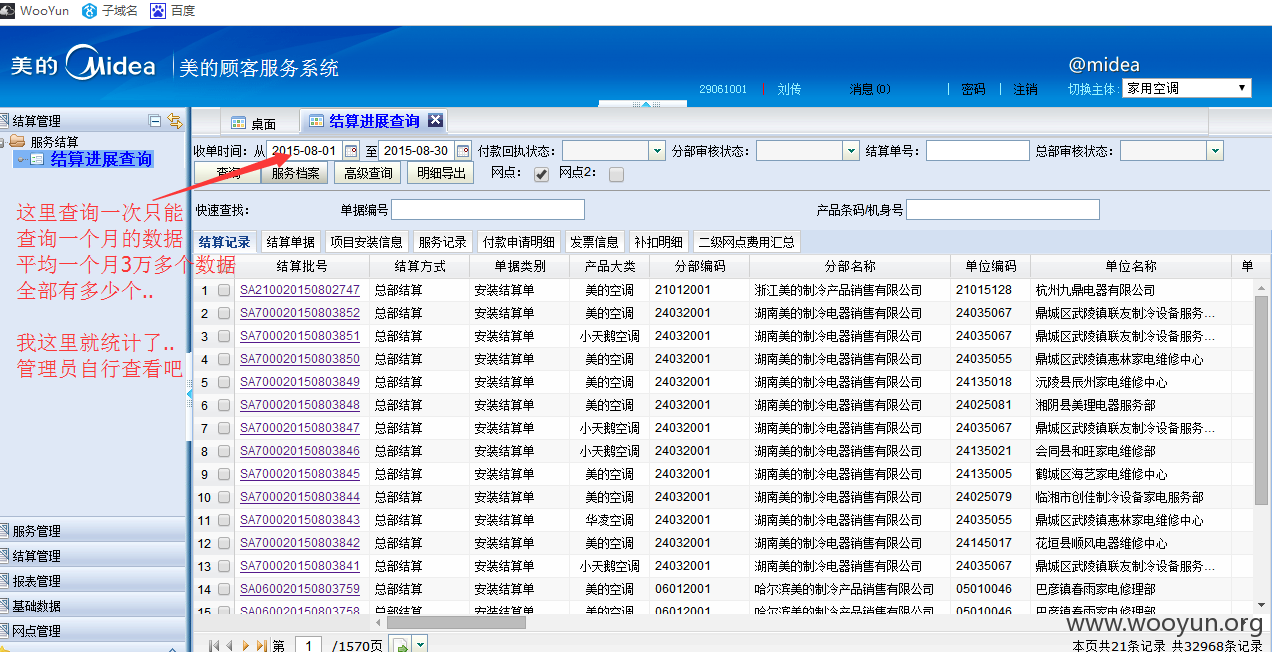Click the 桌面 tab grid icon
The width and height of the screenshot is (1272, 652).
238,123
